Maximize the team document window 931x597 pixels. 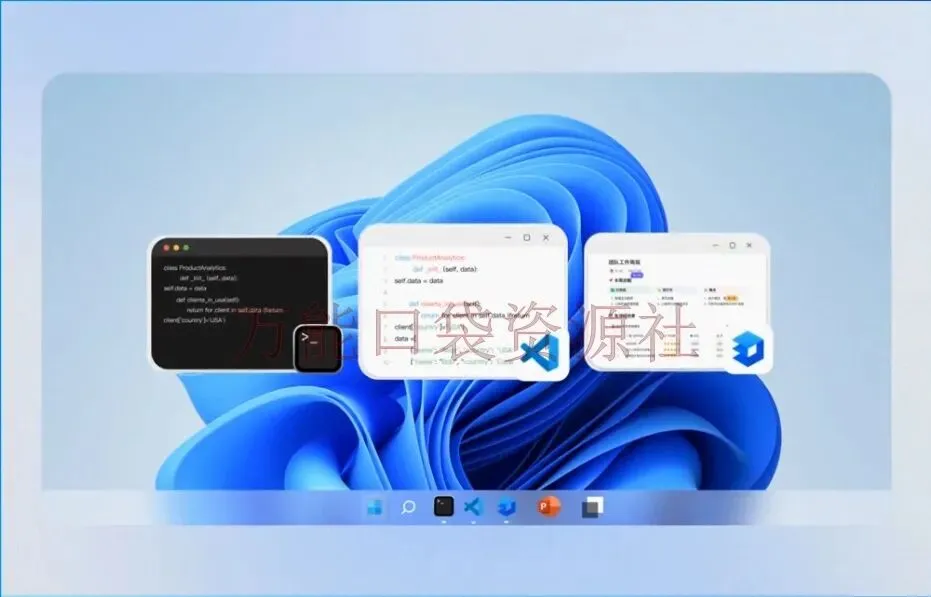tap(733, 245)
